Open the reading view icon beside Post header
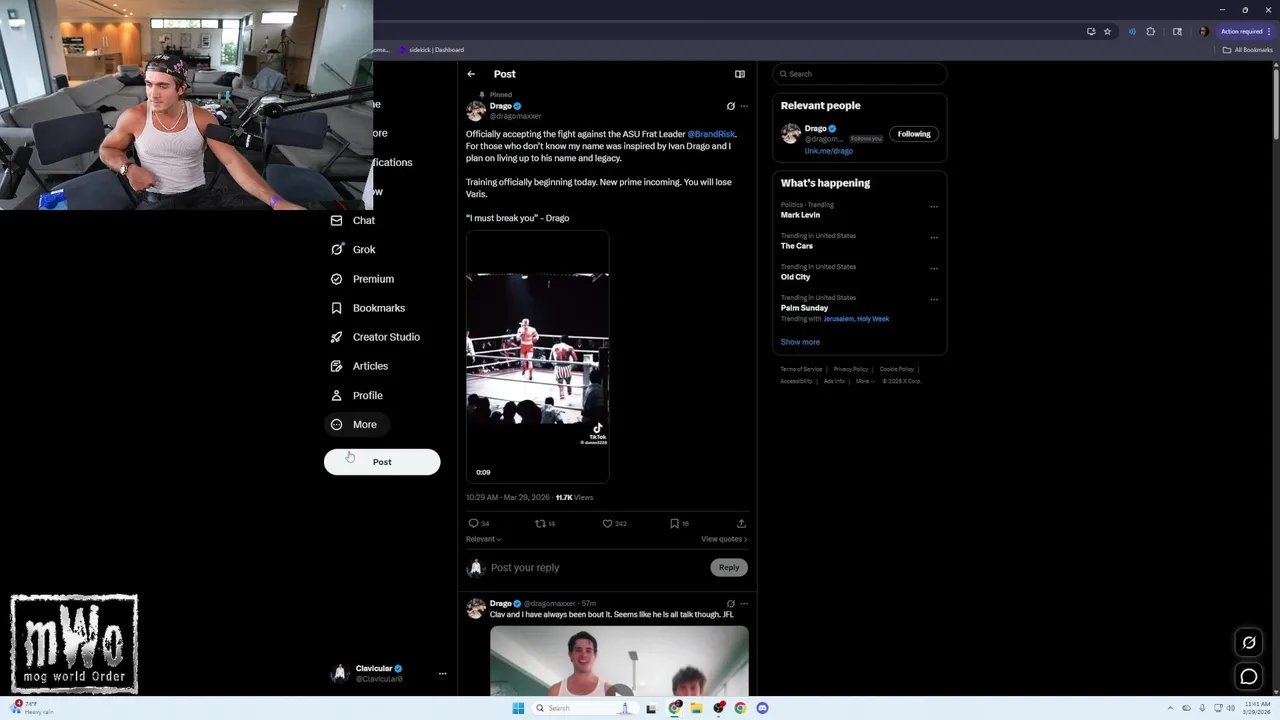 pos(740,74)
